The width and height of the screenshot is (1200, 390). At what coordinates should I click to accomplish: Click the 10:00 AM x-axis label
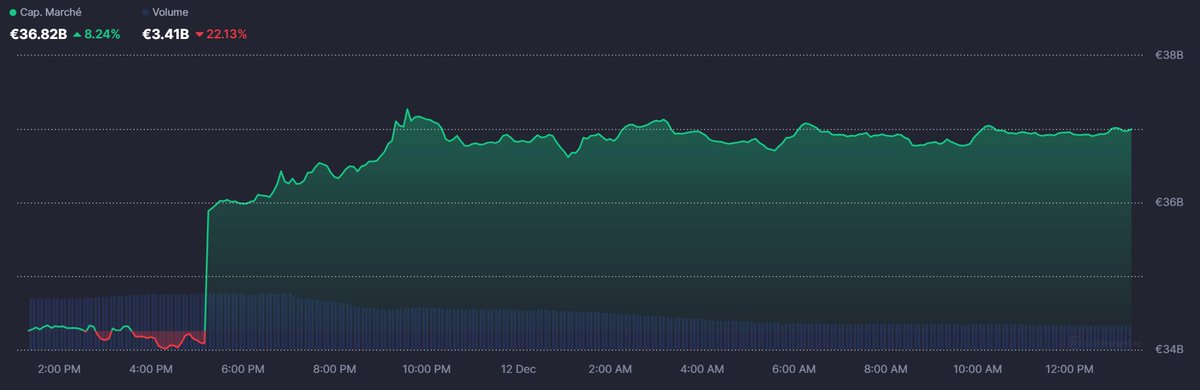(978, 369)
